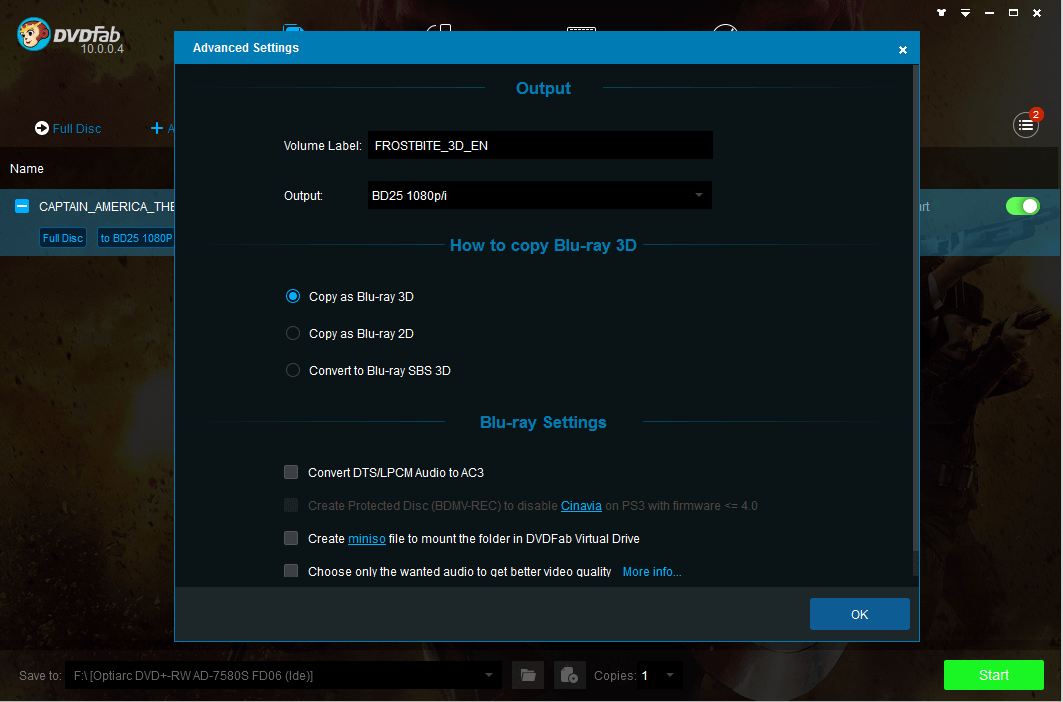
Task: Click the DVDFab monkey logo
Action: 34,35
